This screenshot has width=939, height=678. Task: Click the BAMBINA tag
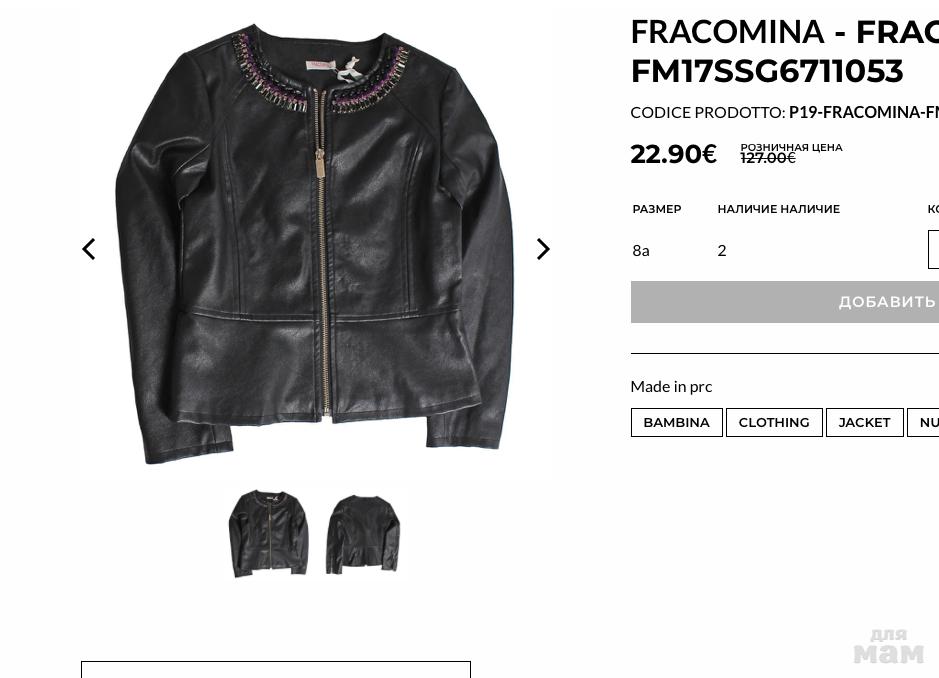pos(676,422)
